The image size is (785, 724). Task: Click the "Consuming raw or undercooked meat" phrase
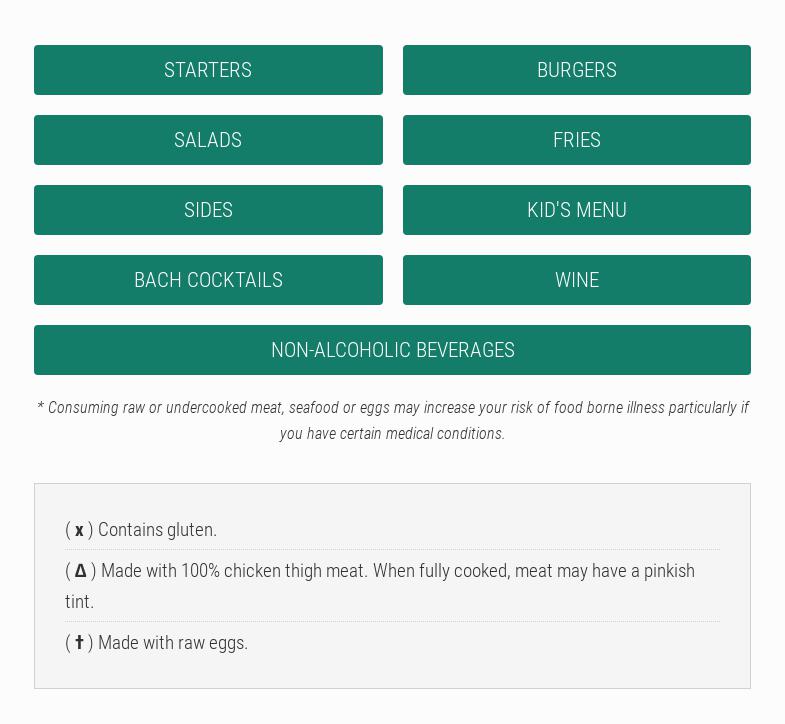pos(165,408)
